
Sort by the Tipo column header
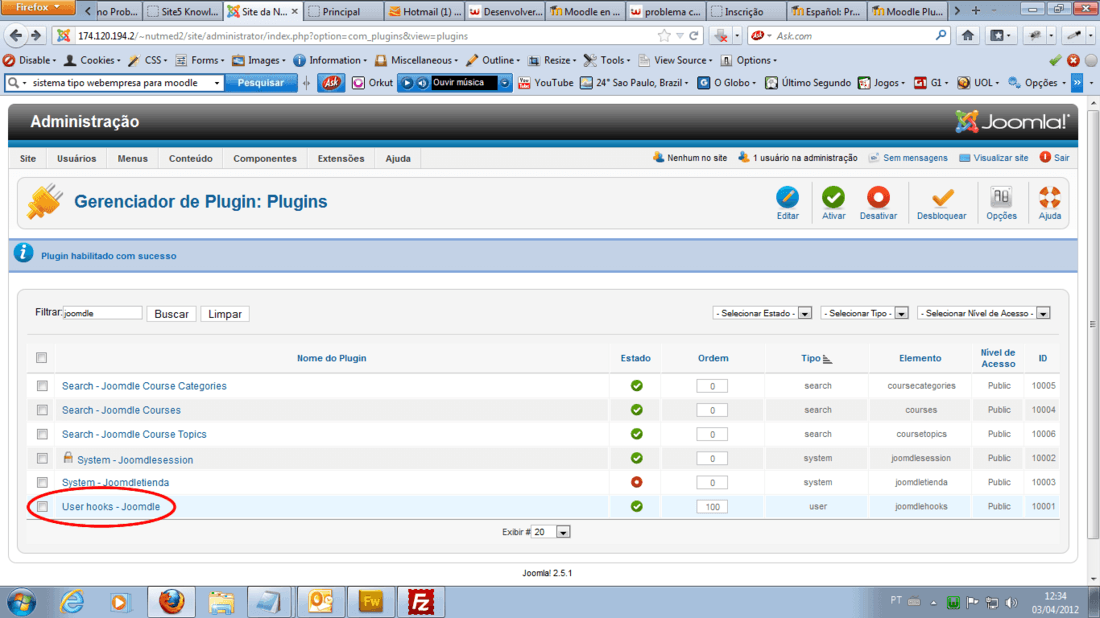(816, 358)
